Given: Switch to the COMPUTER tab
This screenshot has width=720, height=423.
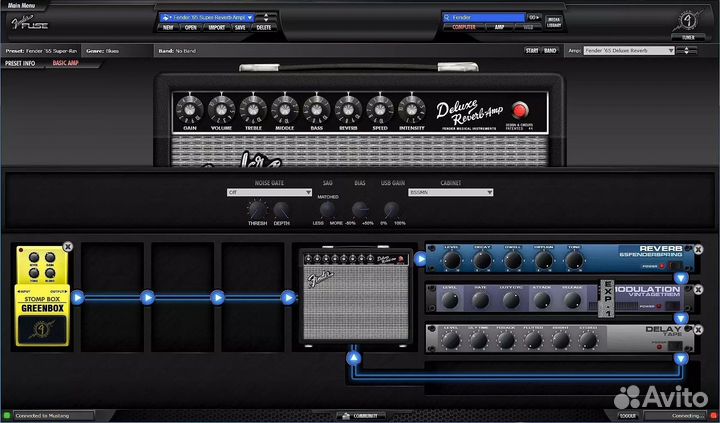Looking at the screenshot, I should coord(464,28).
